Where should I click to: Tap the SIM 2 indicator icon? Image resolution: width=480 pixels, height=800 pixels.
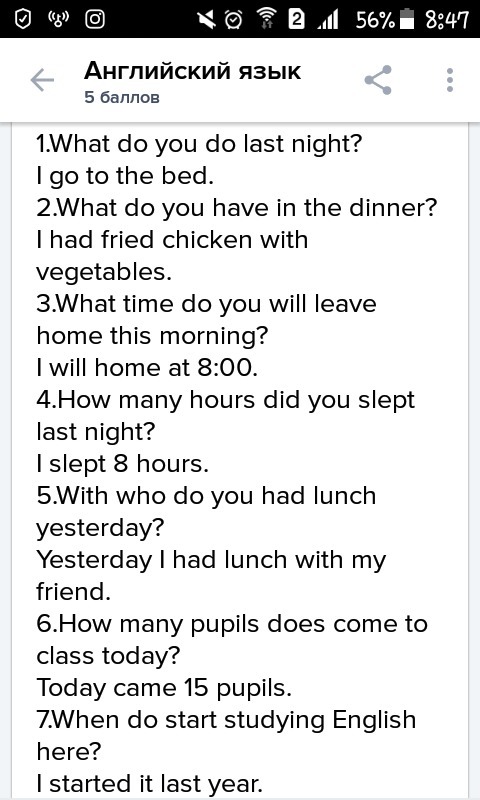pyautogui.click(x=296, y=19)
